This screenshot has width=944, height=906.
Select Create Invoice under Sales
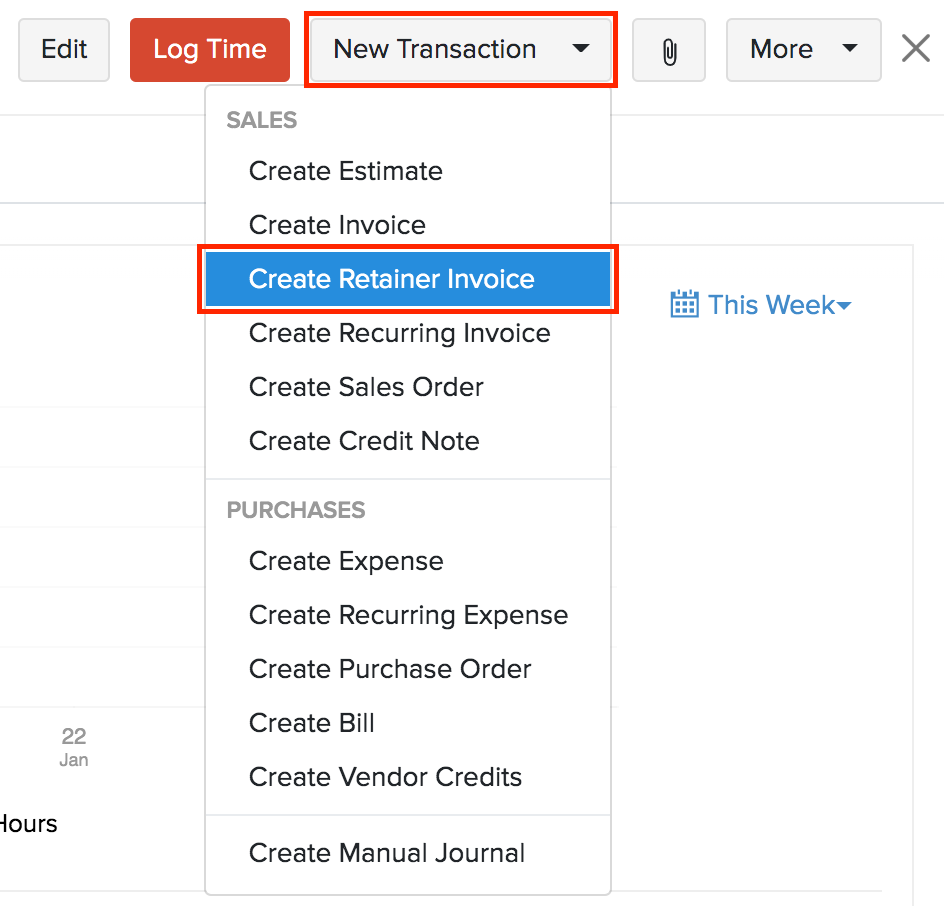[337, 225]
